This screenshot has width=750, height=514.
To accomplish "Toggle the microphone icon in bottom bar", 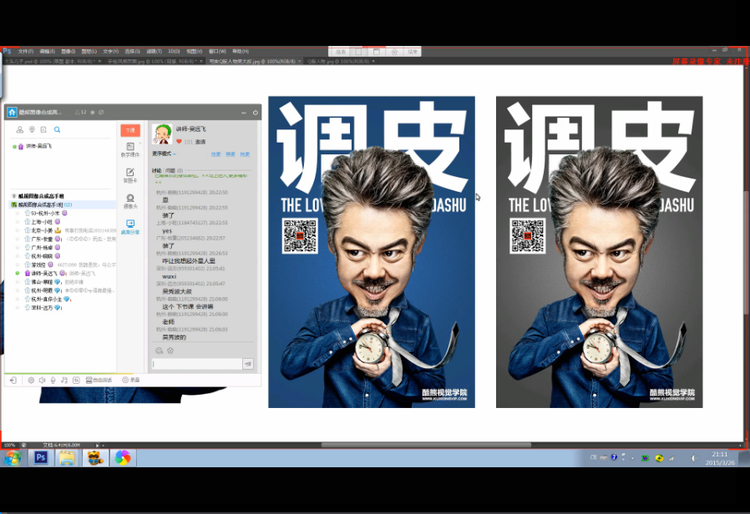I will [53, 380].
